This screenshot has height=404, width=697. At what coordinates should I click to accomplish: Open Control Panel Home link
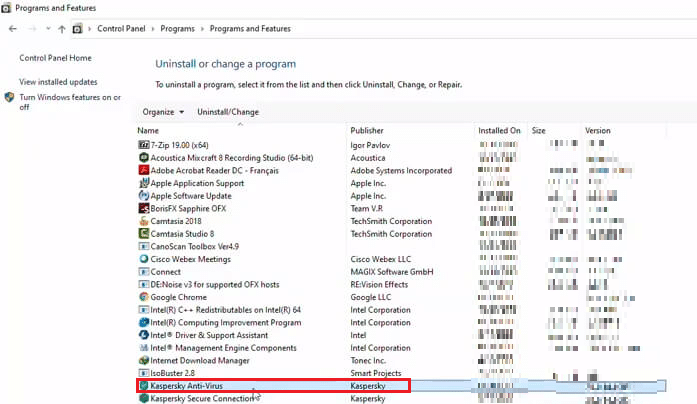coord(55,58)
